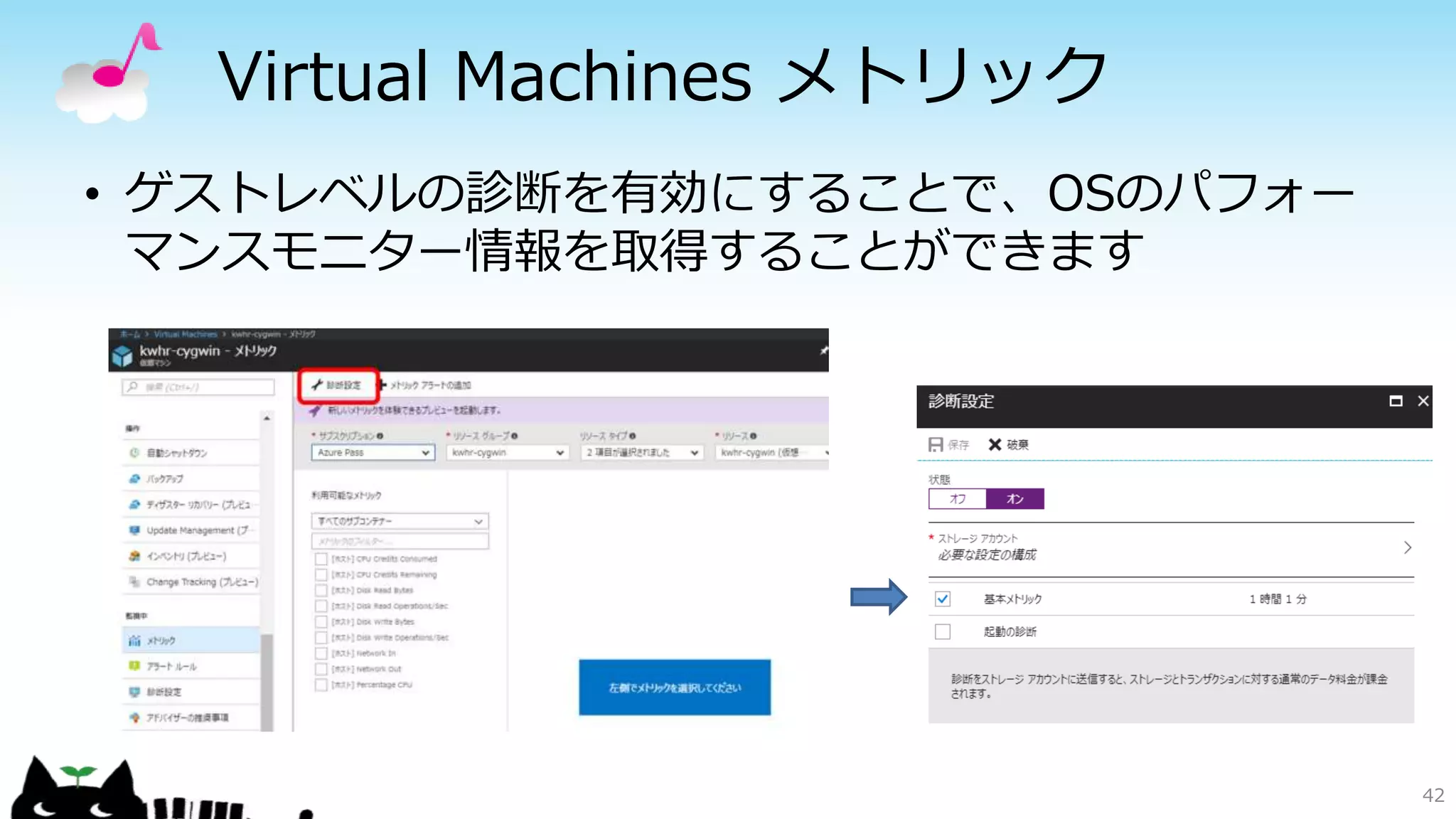
Task: Click the info icon next to リソース タイプ
Action: [632, 436]
